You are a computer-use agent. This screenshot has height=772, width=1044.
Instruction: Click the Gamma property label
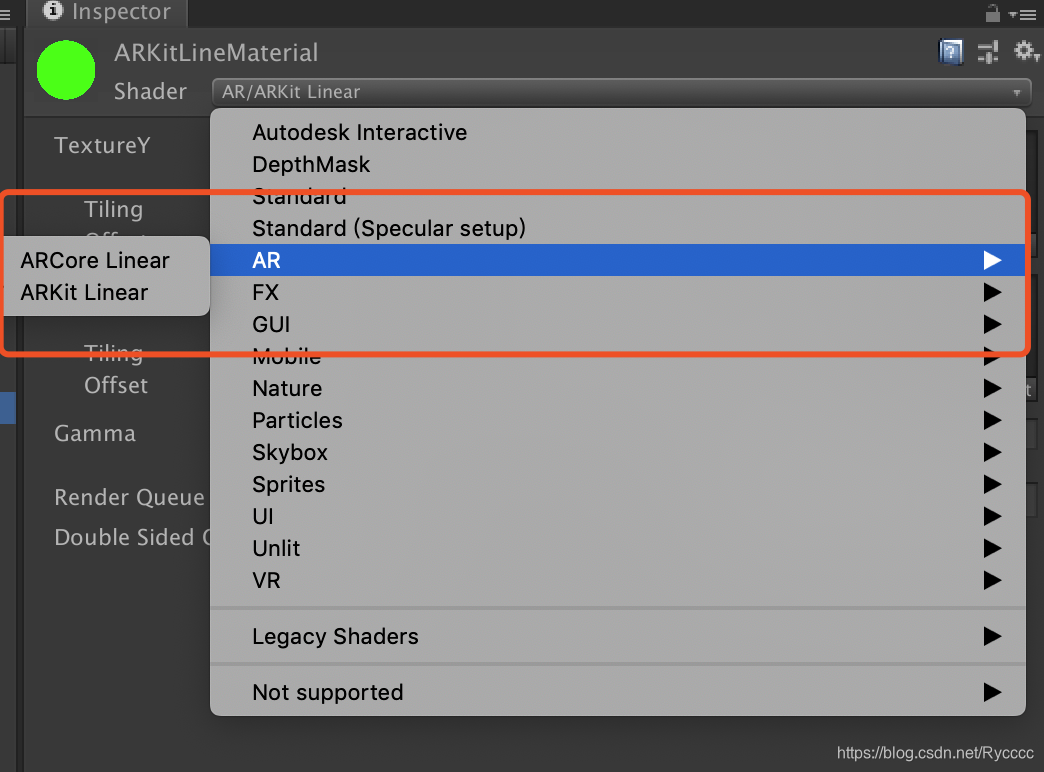pos(95,433)
